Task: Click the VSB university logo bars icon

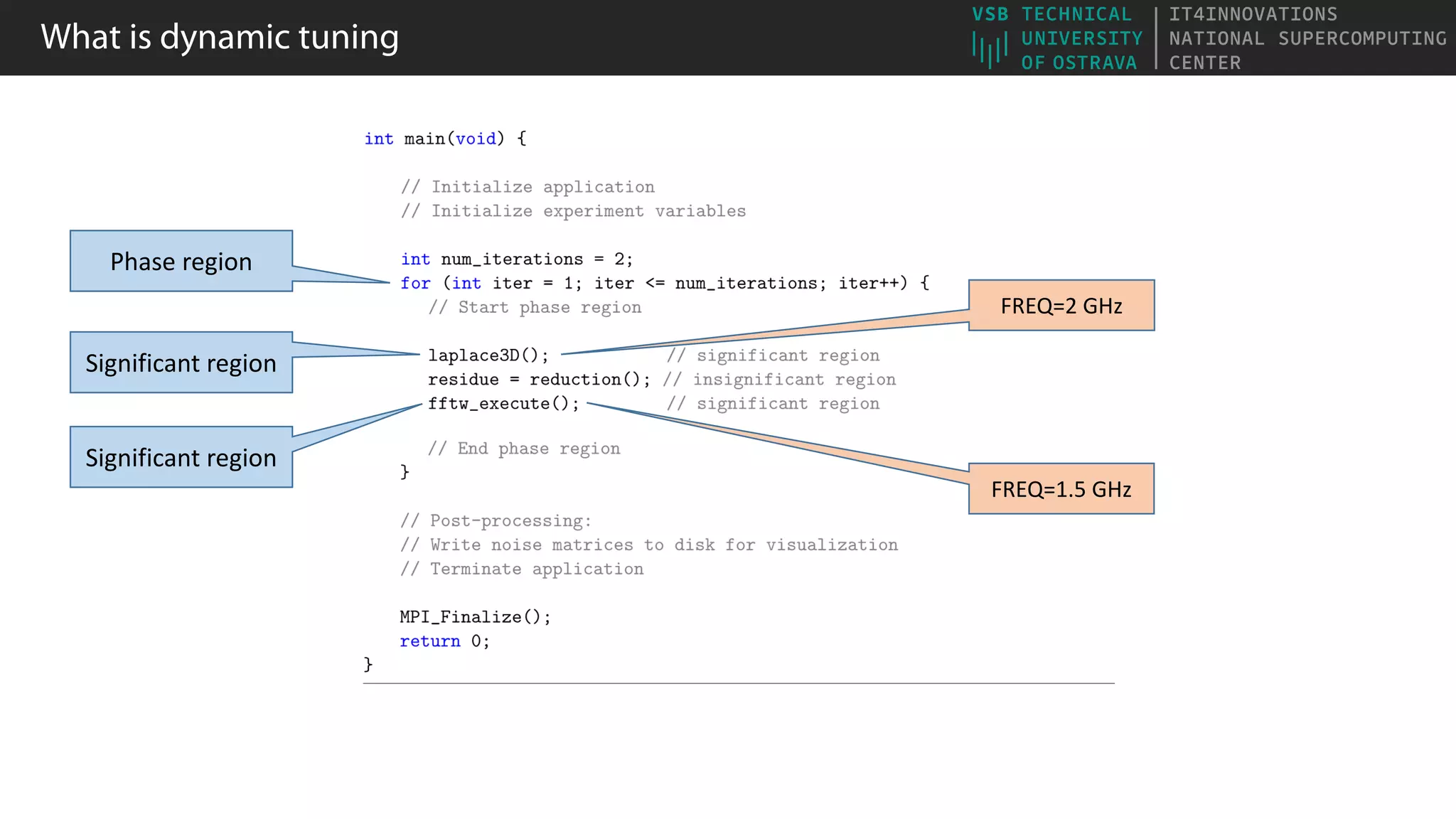Action: (x=990, y=50)
